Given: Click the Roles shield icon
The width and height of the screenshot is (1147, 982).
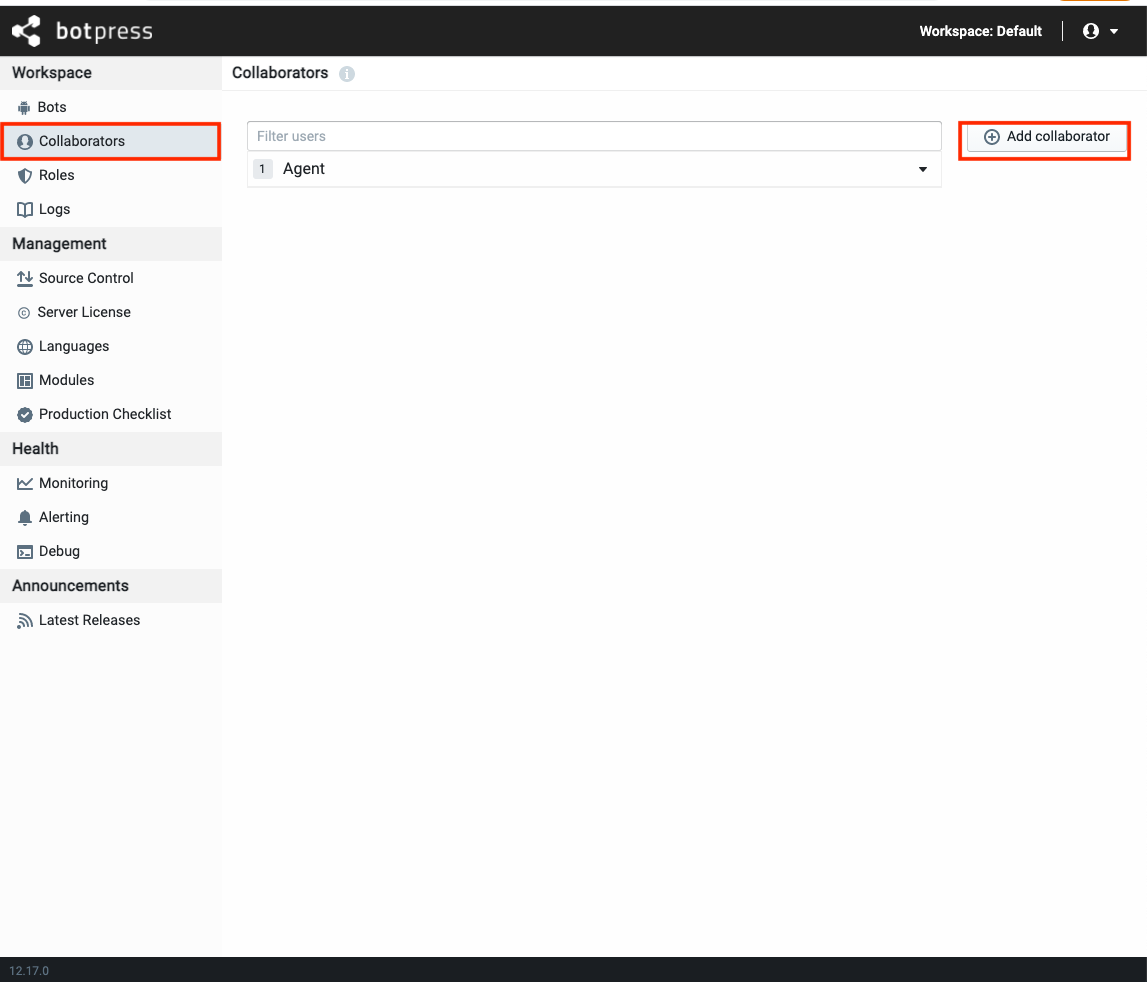Looking at the screenshot, I should pyautogui.click(x=25, y=175).
